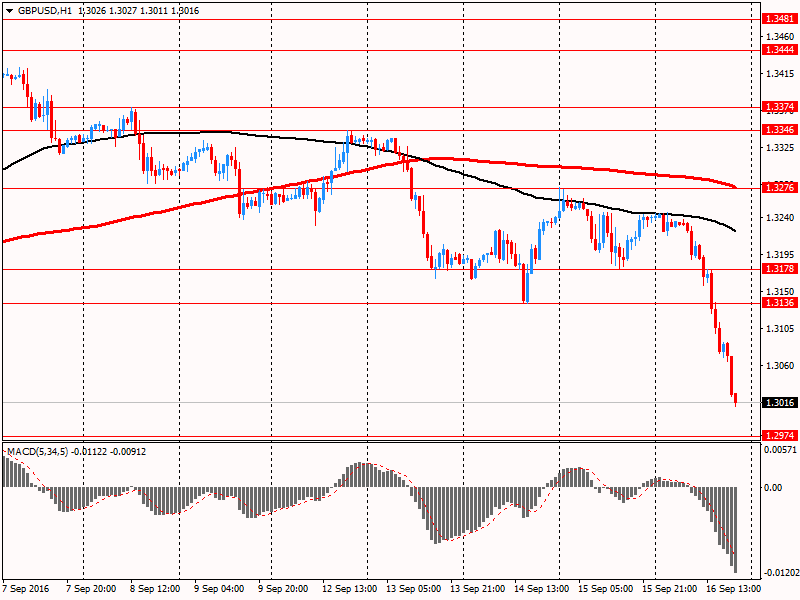The image size is (800, 600).
Task: Click the 8 Sep 12:00 time label
Action: pos(155,589)
